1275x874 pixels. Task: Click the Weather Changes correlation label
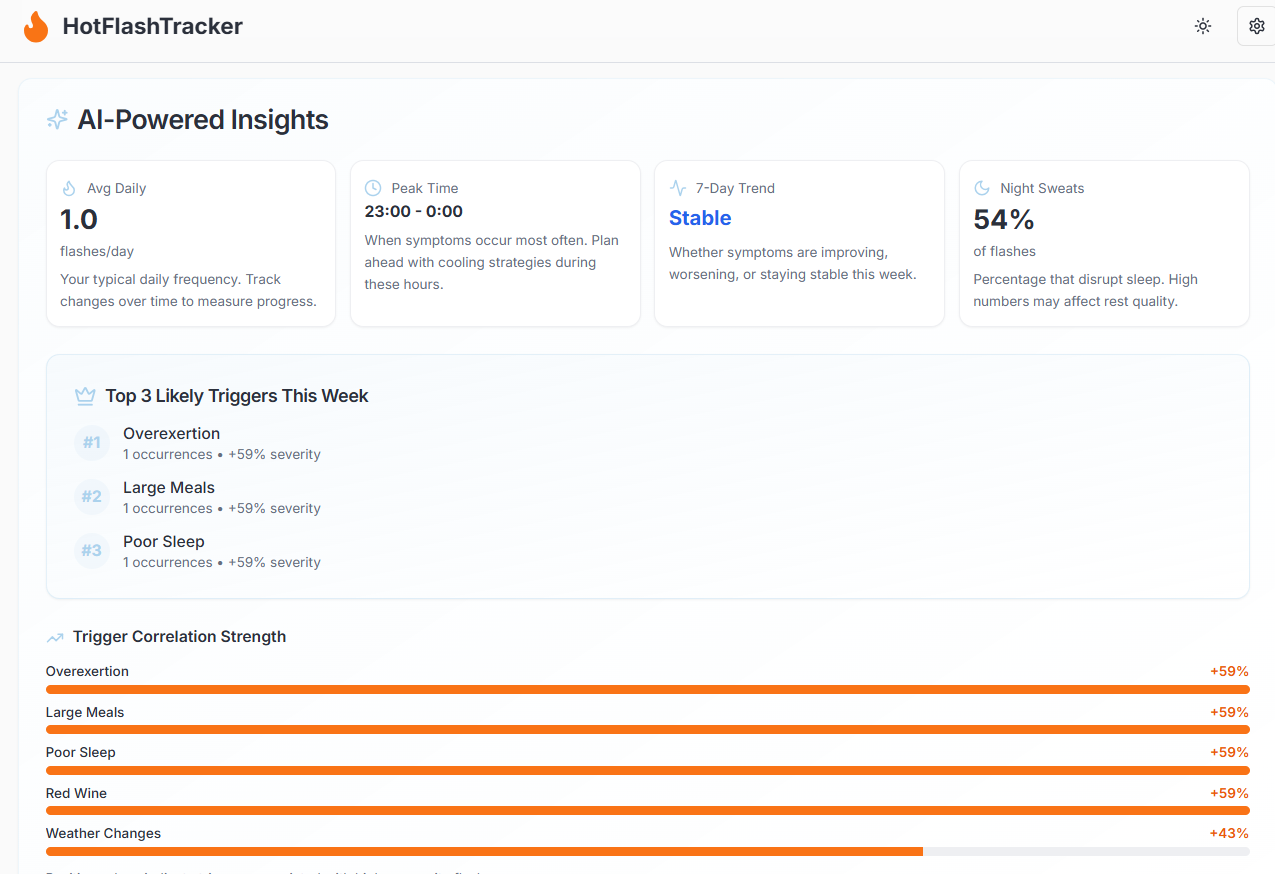click(x=103, y=833)
